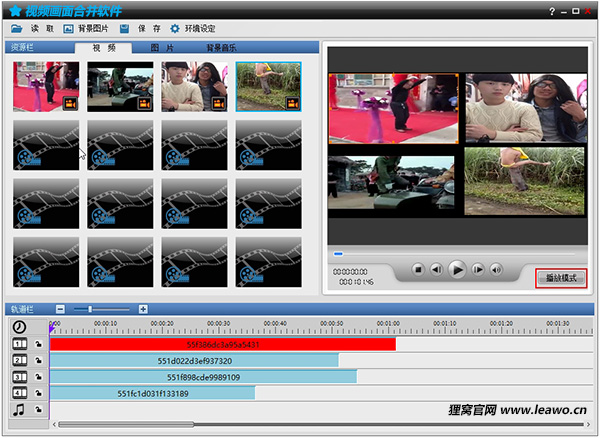Select the music track note icon
This screenshot has height=438, width=600.
coord(19,410)
